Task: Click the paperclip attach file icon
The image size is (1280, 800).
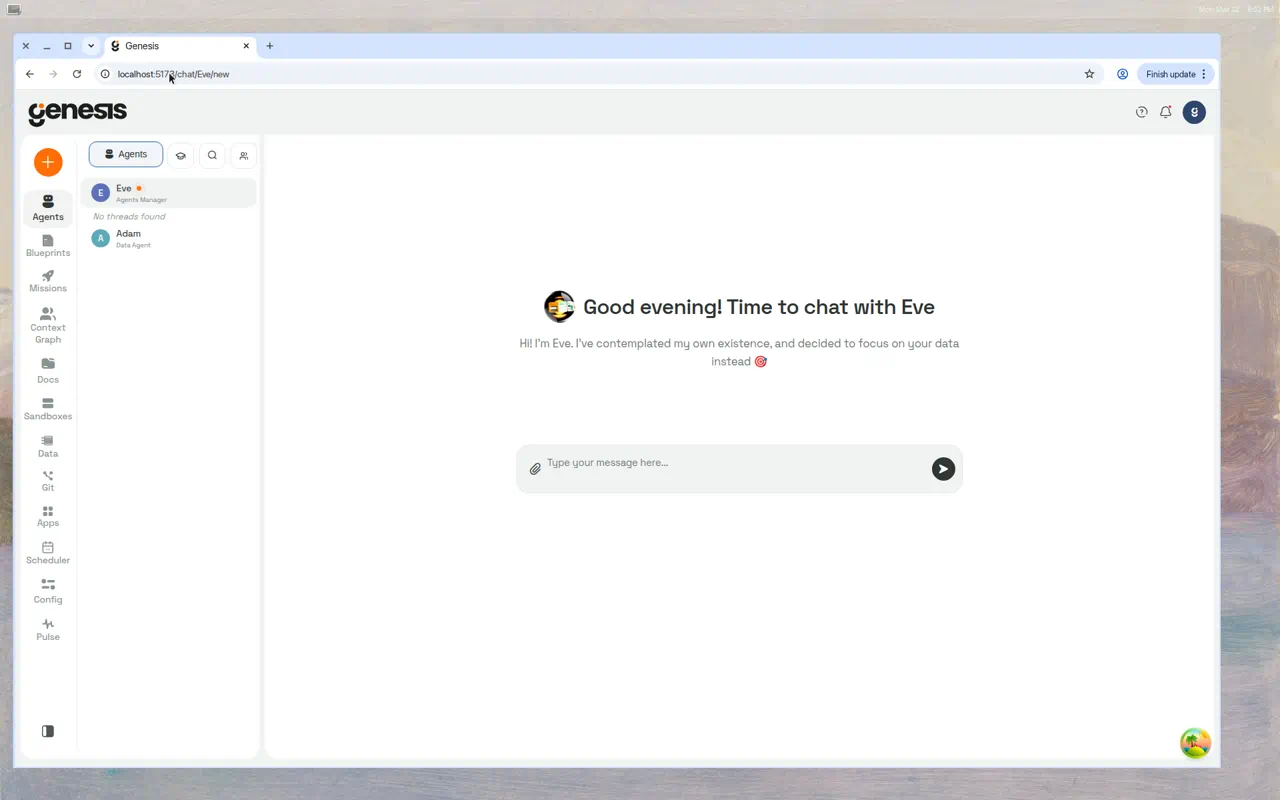Action: coord(535,469)
